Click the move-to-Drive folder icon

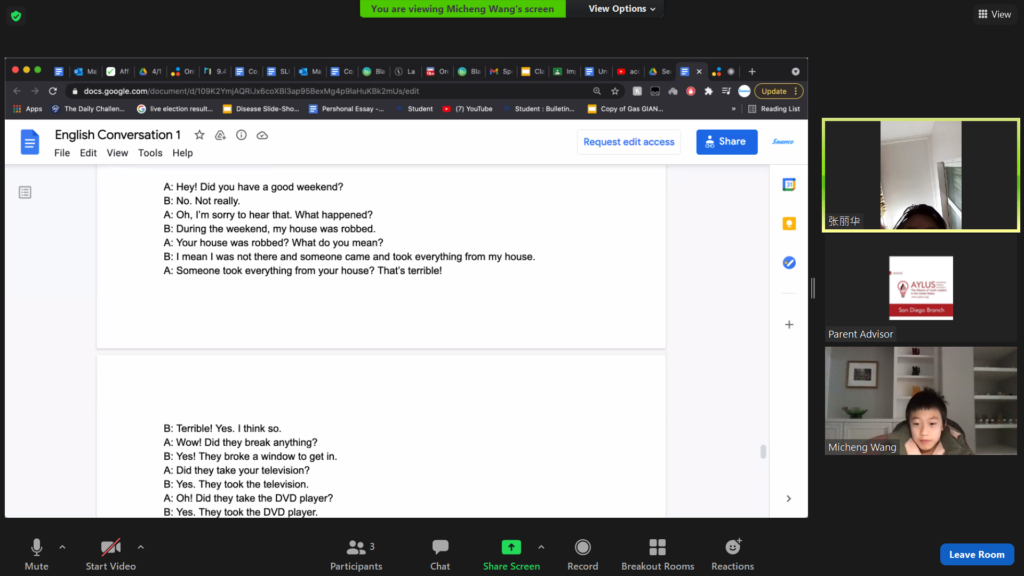(220, 135)
